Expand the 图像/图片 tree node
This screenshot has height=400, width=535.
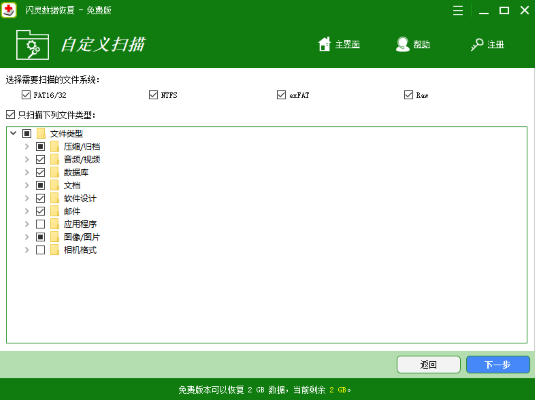[x=27, y=237]
